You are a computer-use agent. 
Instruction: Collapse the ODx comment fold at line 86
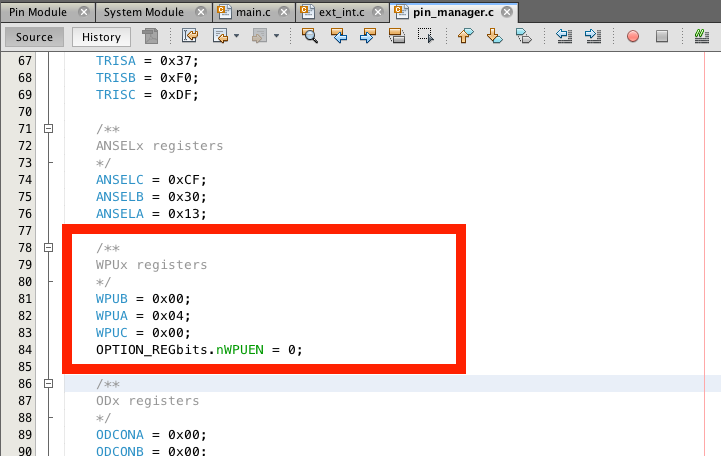48,383
